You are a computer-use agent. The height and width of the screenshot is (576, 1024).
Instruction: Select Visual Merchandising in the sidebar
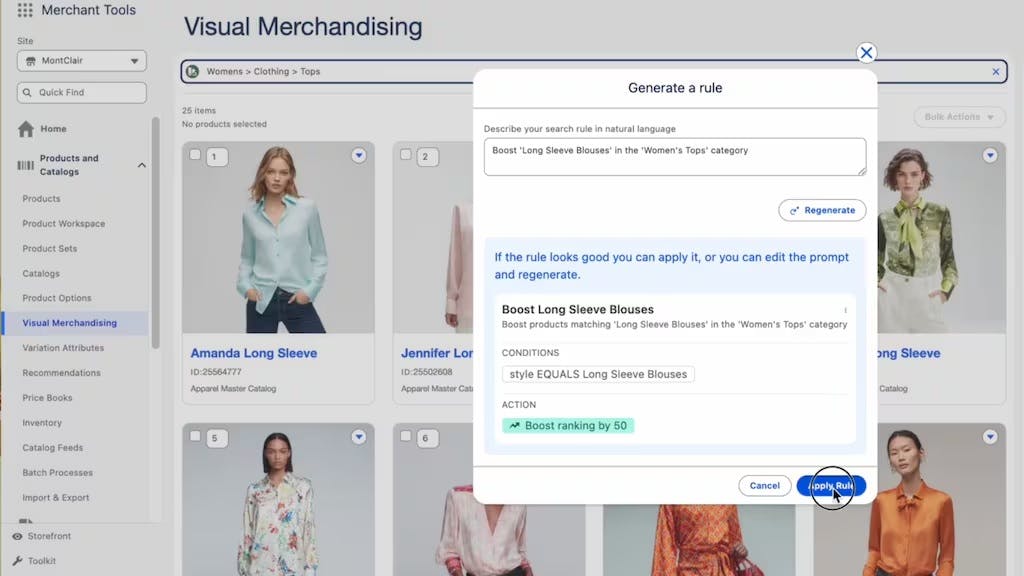coord(69,323)
